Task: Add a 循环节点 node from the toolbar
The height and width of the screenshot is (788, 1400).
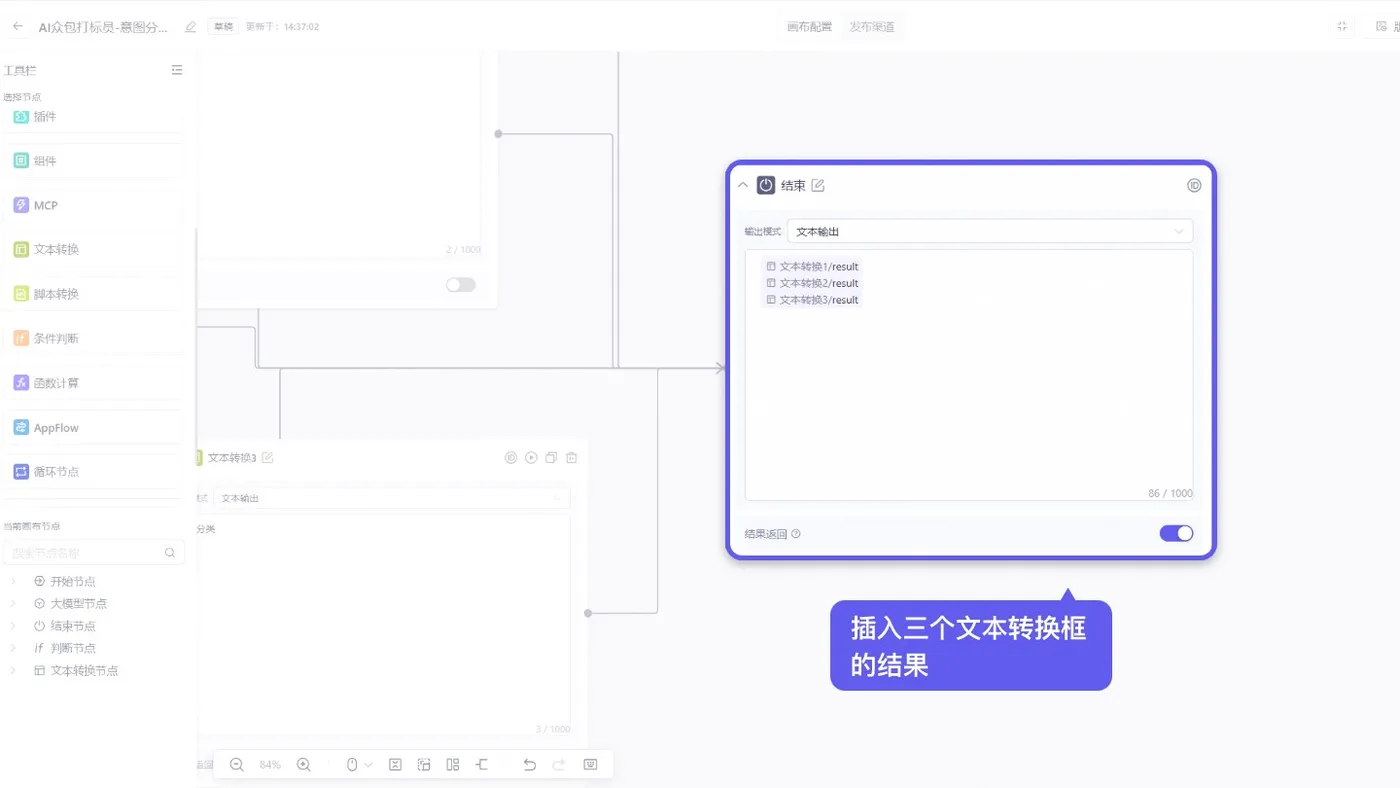Action: point(92,471)
